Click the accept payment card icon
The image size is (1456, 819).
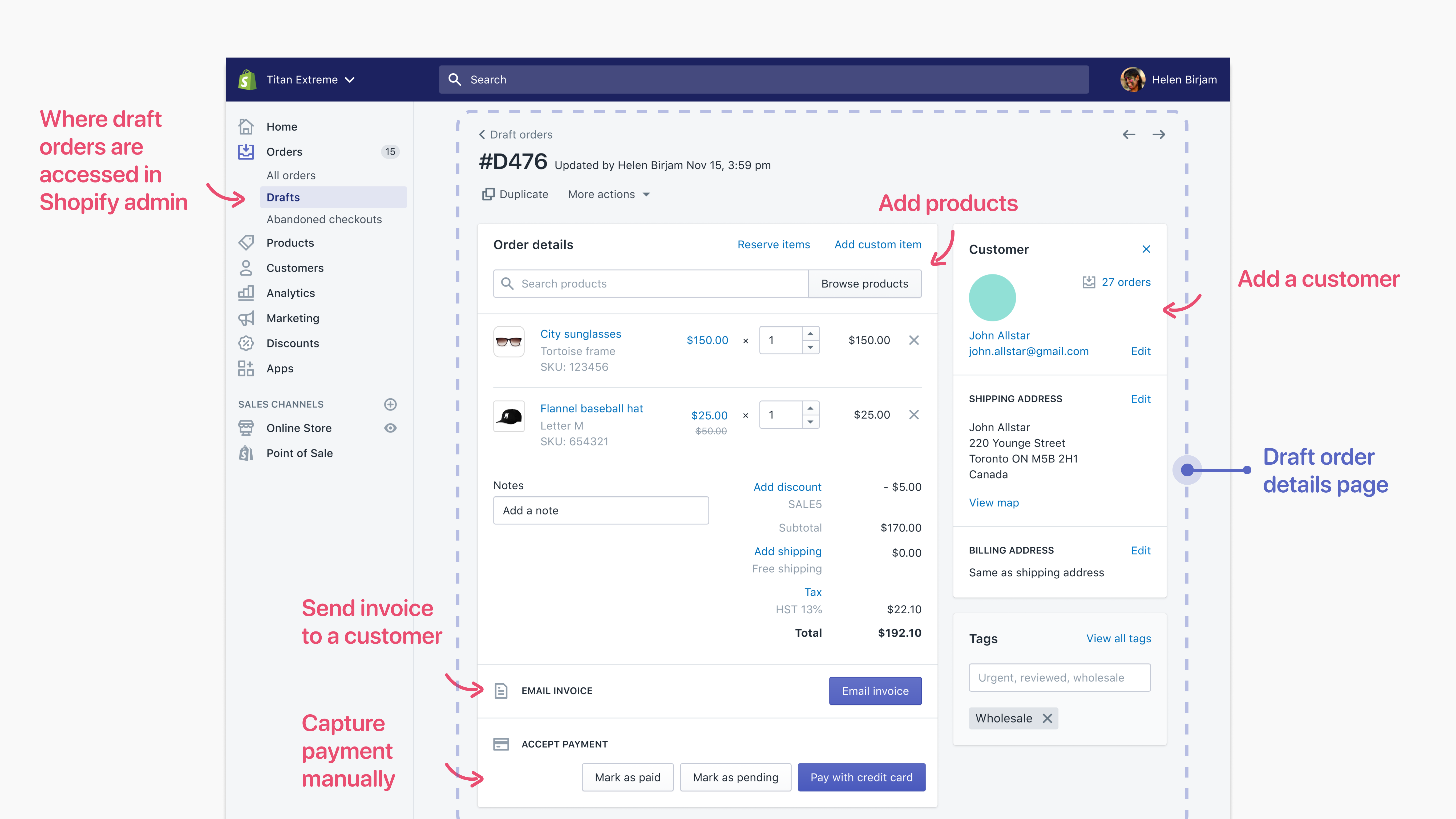point(501,744)
